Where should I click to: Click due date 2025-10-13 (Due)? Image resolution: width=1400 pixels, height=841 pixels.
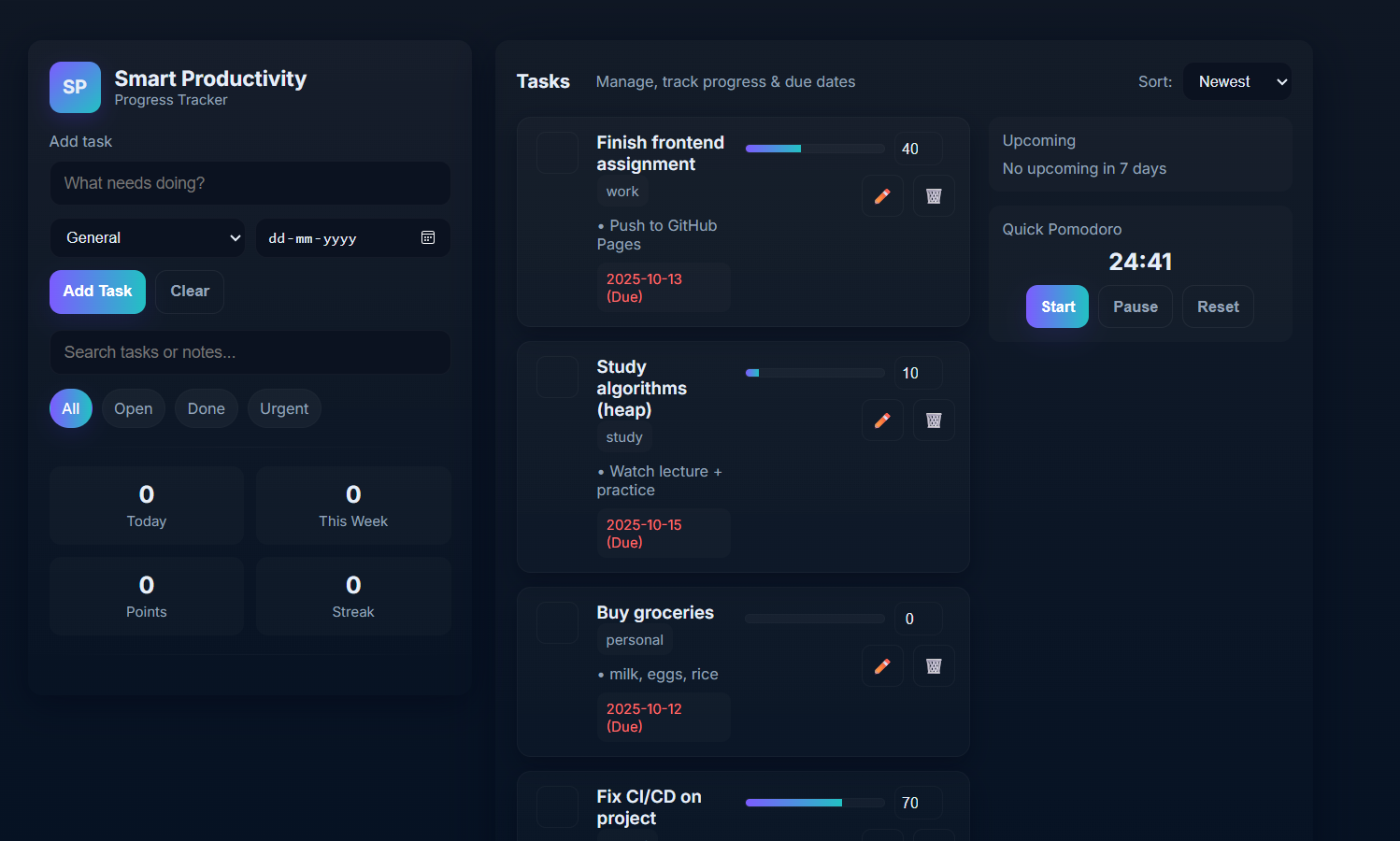(664, 288)
